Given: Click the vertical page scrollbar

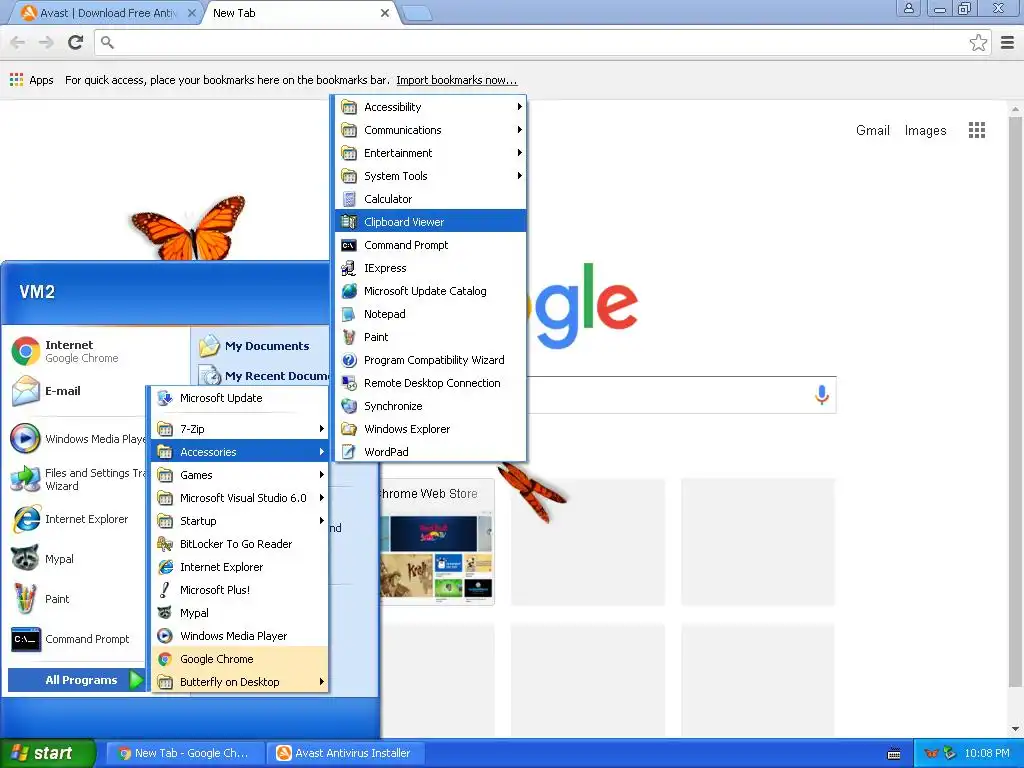Looking at the screenshot, I should pos(1015,400).
